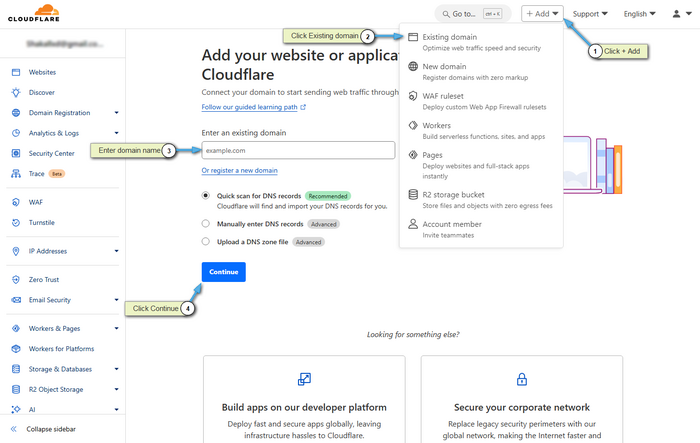Open the Support dropdown
The height and width of the screenshot is (443, 700).
coord(590,14)
